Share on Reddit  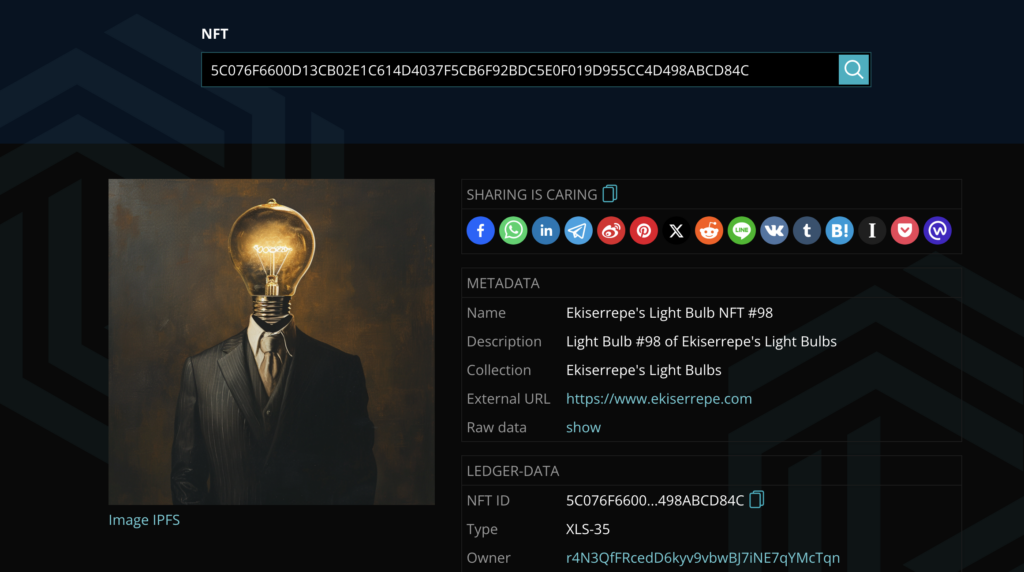(709, 231)
